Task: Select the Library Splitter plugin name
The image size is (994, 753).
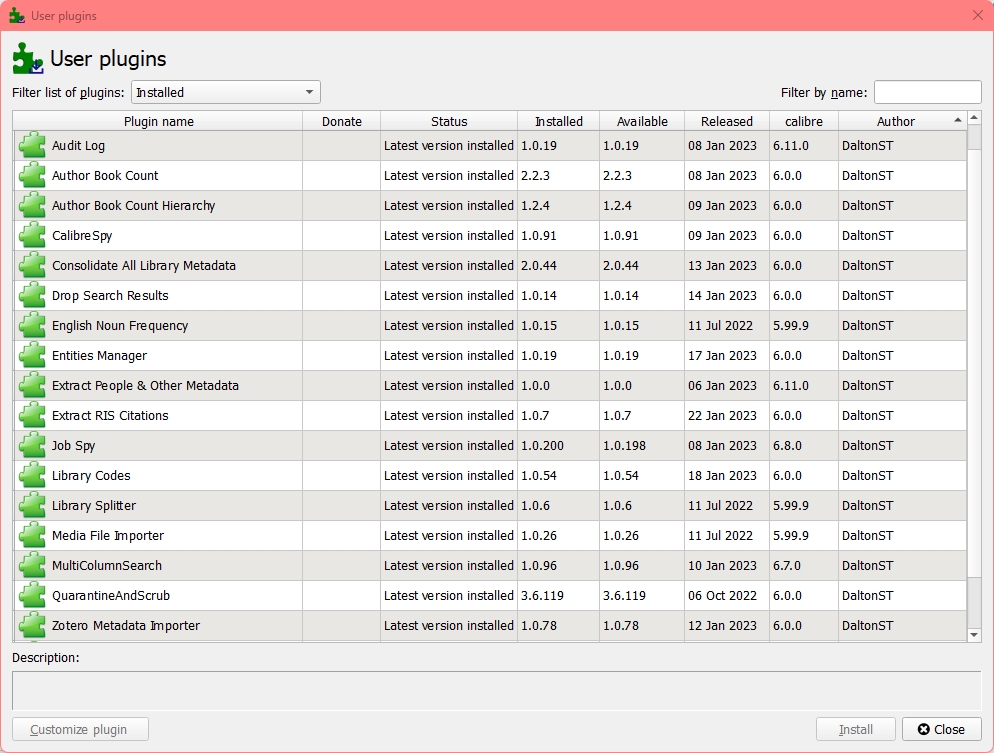Action: [x=94, y=505]
